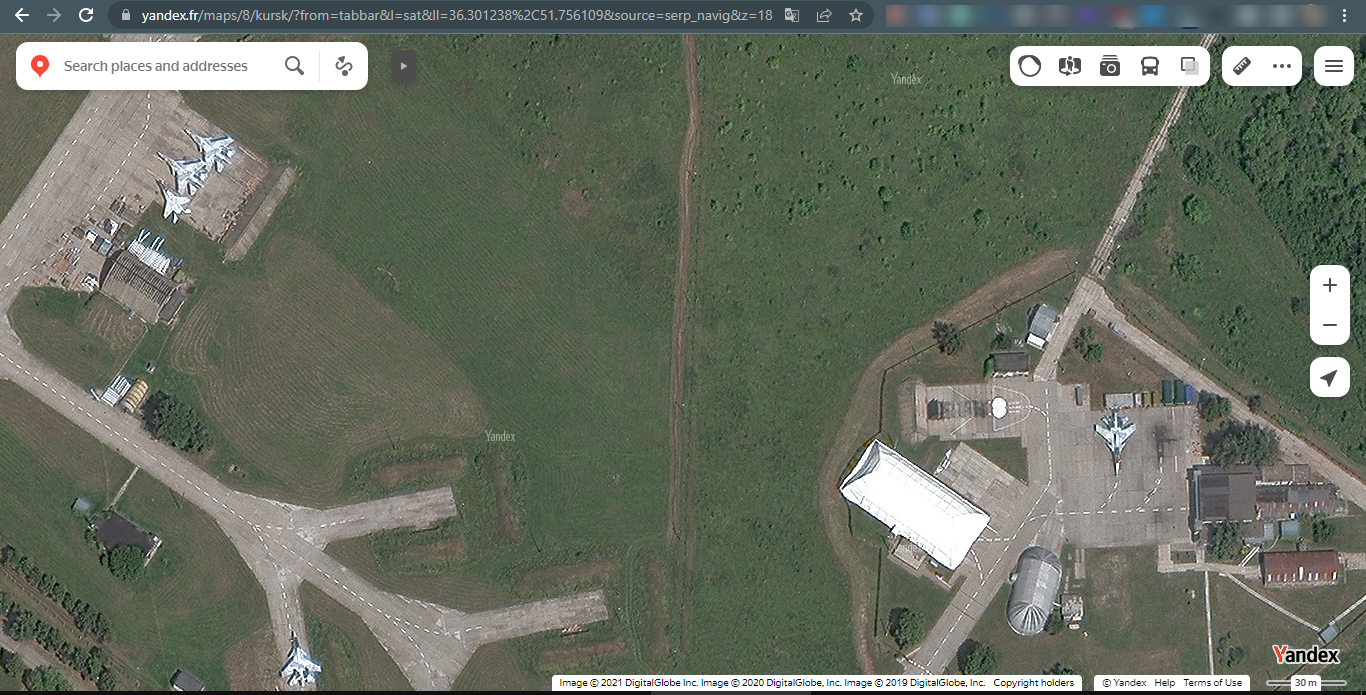Open the route directions tool

coord(344,66)
